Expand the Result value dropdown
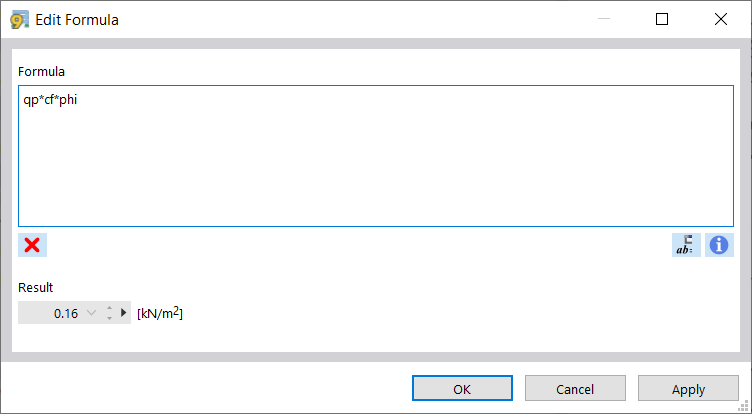Viewport: 752px width, 414px height. pyautogui.click(x=92, y=313)
